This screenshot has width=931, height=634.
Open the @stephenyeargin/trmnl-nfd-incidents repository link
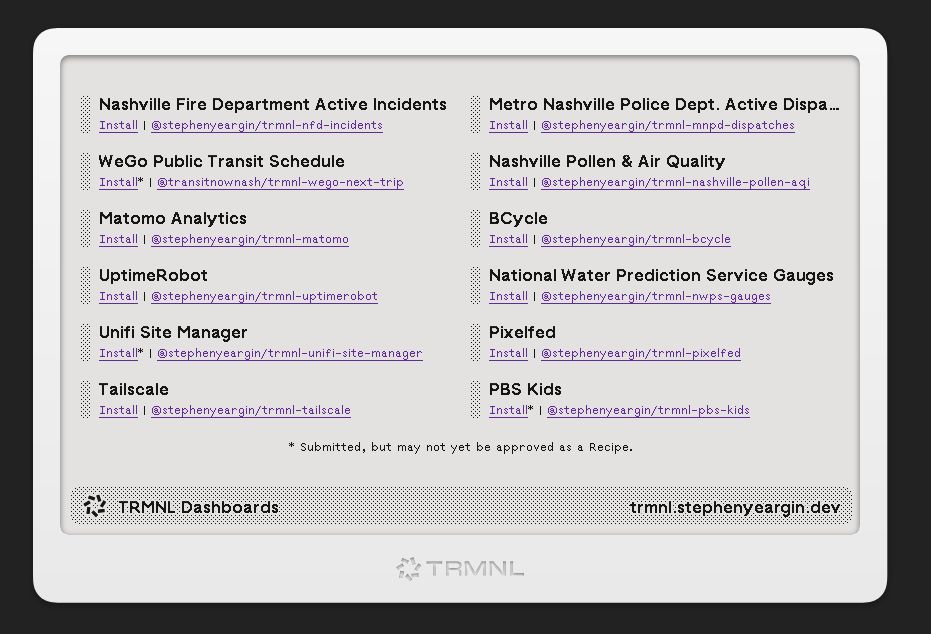[x=267, y=125]
